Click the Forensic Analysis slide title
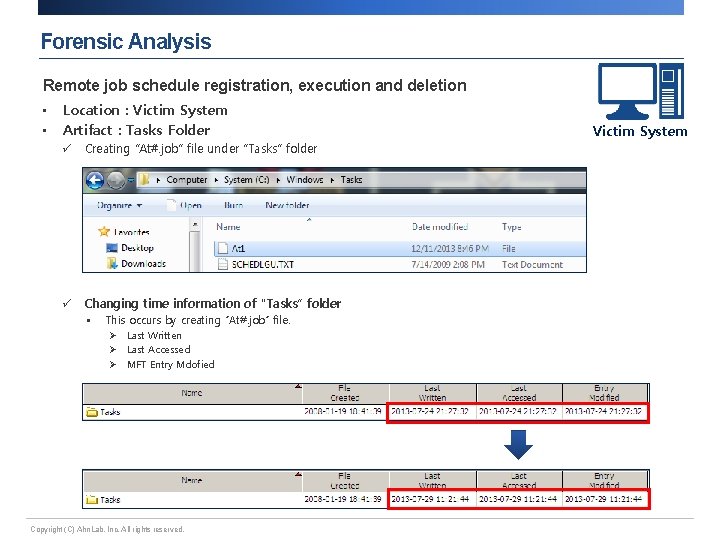Screen dimensions: 720x540 pos(126,41)
